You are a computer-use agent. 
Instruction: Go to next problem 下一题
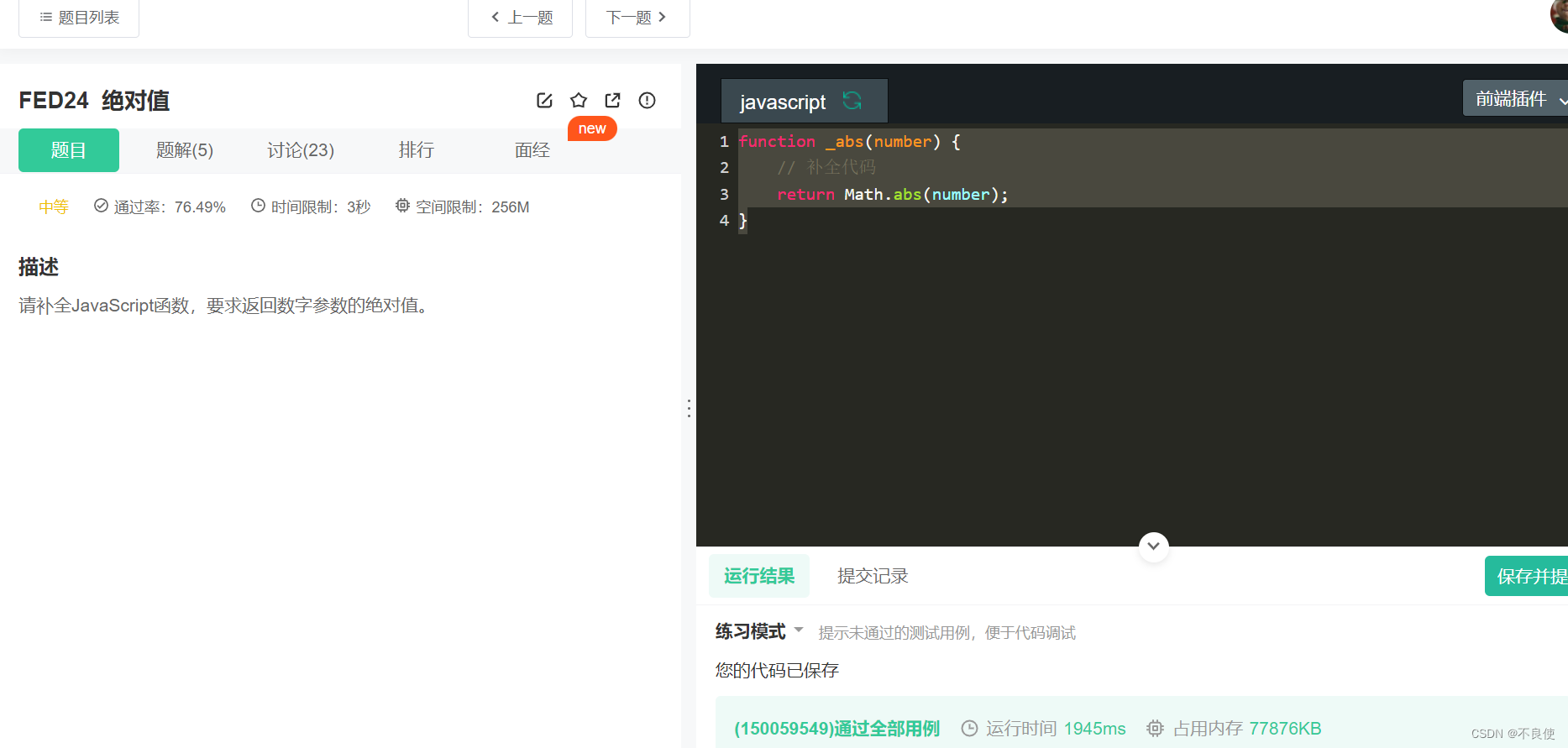[637, 17]
